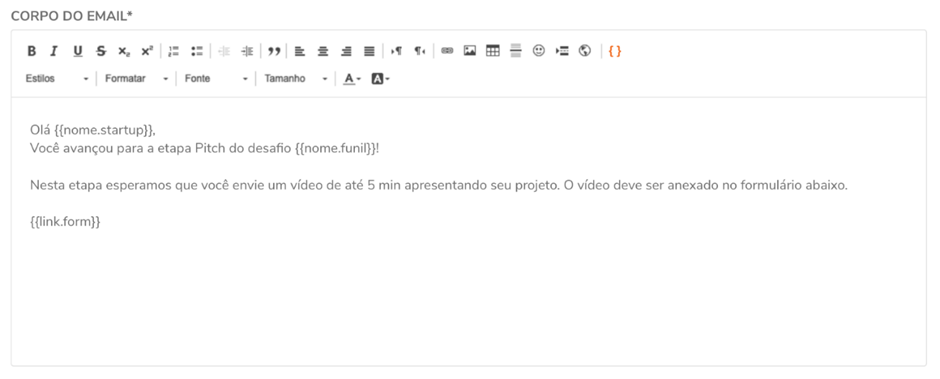Click on the {{link.form}} placeholder

click(65, 222)
